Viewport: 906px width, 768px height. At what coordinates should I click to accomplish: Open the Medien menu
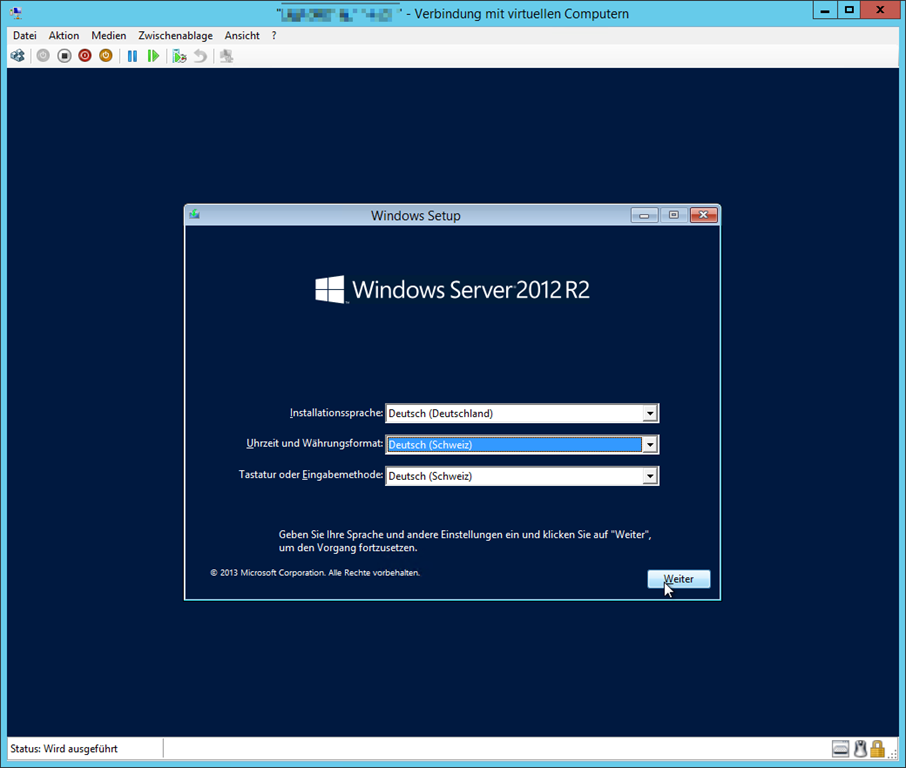pyautogui.click(x=109, y=36)
